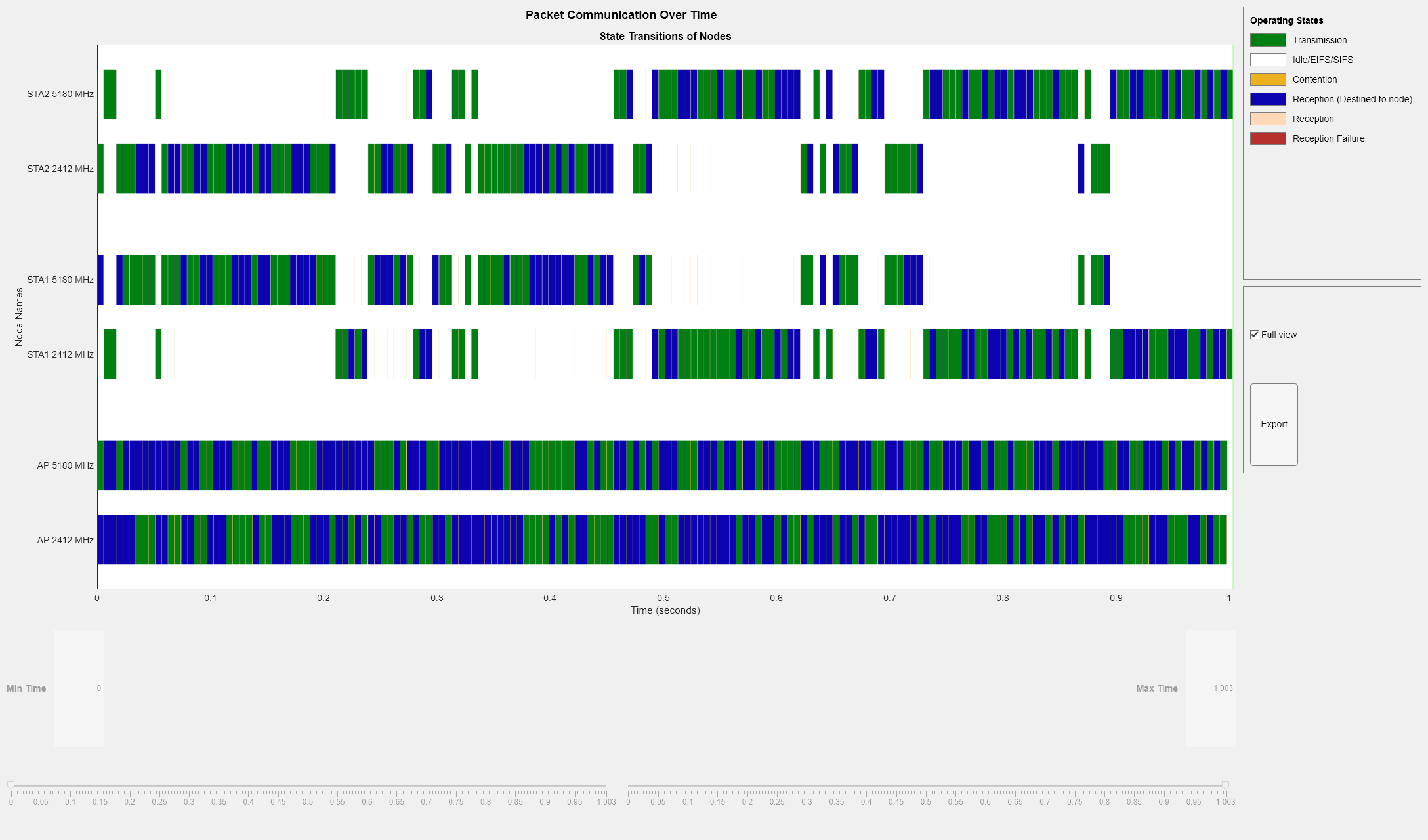Click the Node Names axis label
The height and width of the screenshot is (840, 1428).
[19, 317]
